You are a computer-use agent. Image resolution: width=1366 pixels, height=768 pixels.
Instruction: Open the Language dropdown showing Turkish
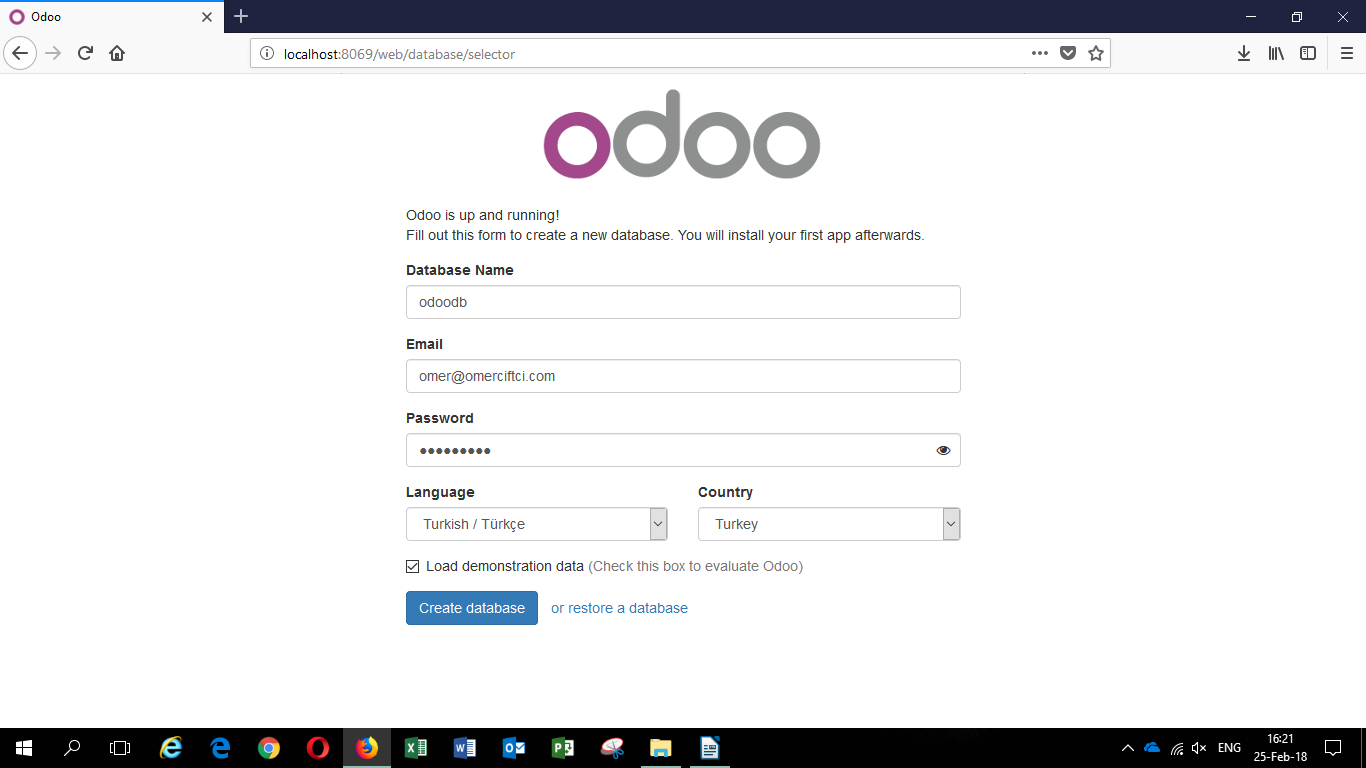click(536, 524)
